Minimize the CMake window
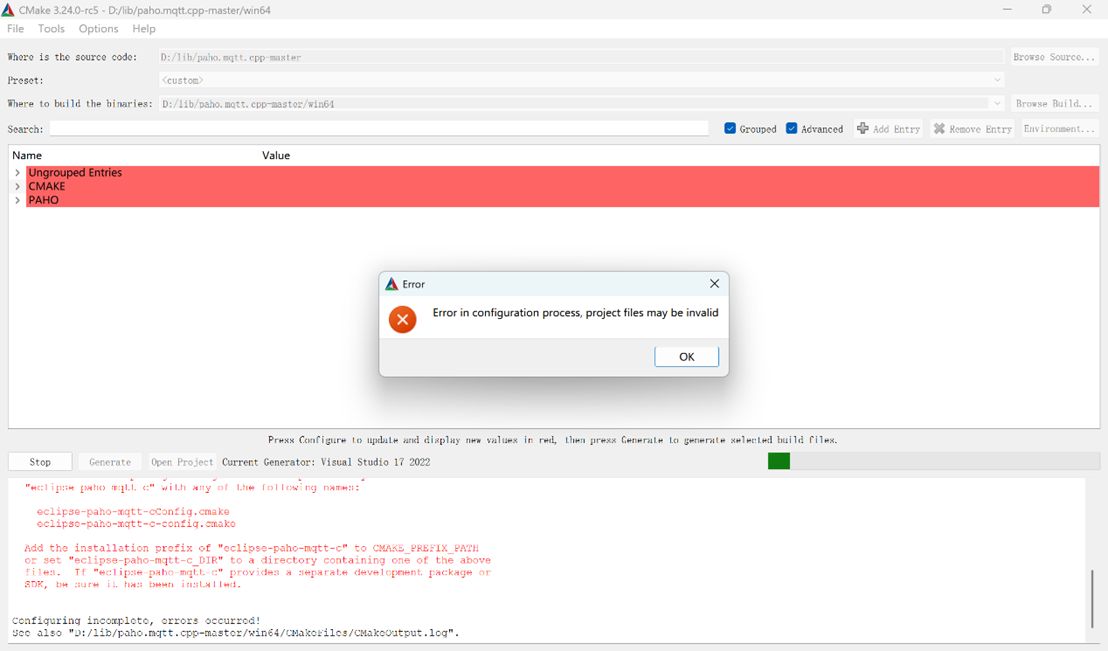The width and height of the screenshot is (1108, 651). tap(1007, 9)
